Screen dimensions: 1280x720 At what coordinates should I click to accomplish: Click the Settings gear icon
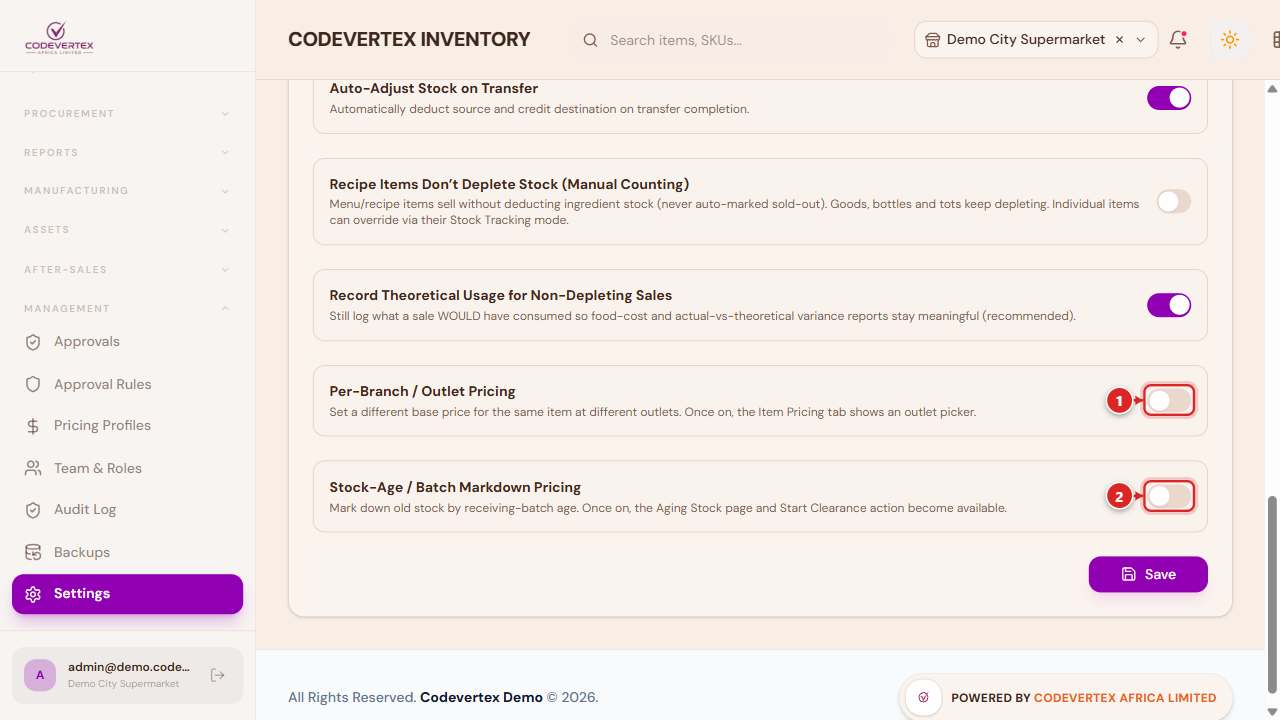[x=33, y=594]
